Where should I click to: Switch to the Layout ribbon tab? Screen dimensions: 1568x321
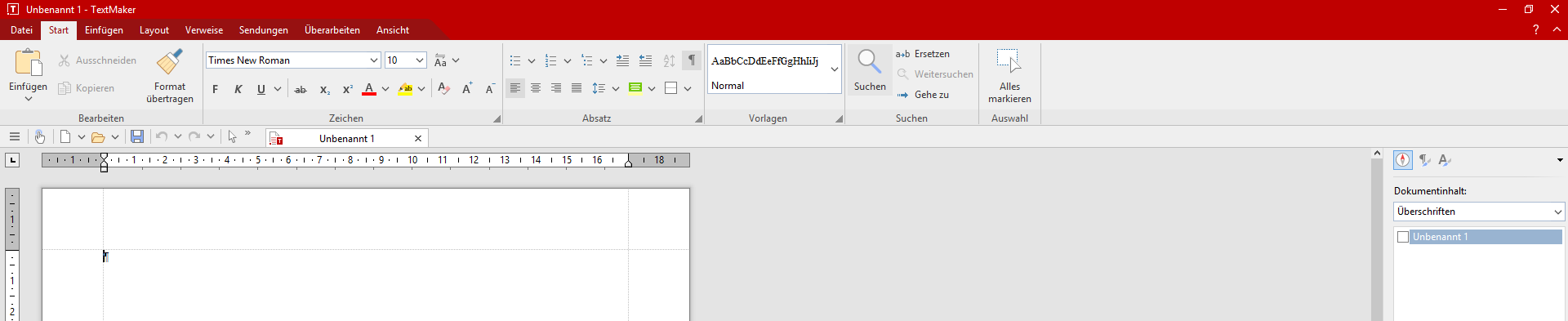154,30
